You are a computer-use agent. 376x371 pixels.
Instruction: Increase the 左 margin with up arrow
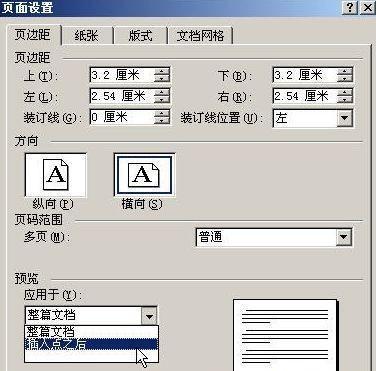pyautogui.click(x=162, y=92)
